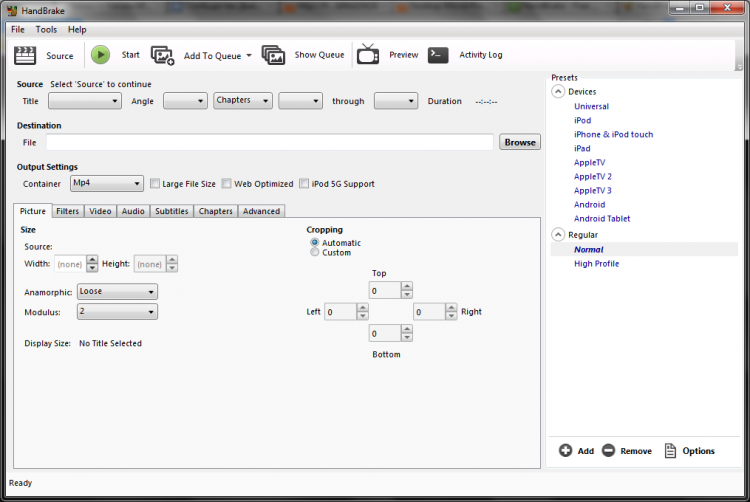The height and width of the screenshot is (502, 750).
Task: Open the Container Mp4 dropdown
Action: (x=107, y=184)
